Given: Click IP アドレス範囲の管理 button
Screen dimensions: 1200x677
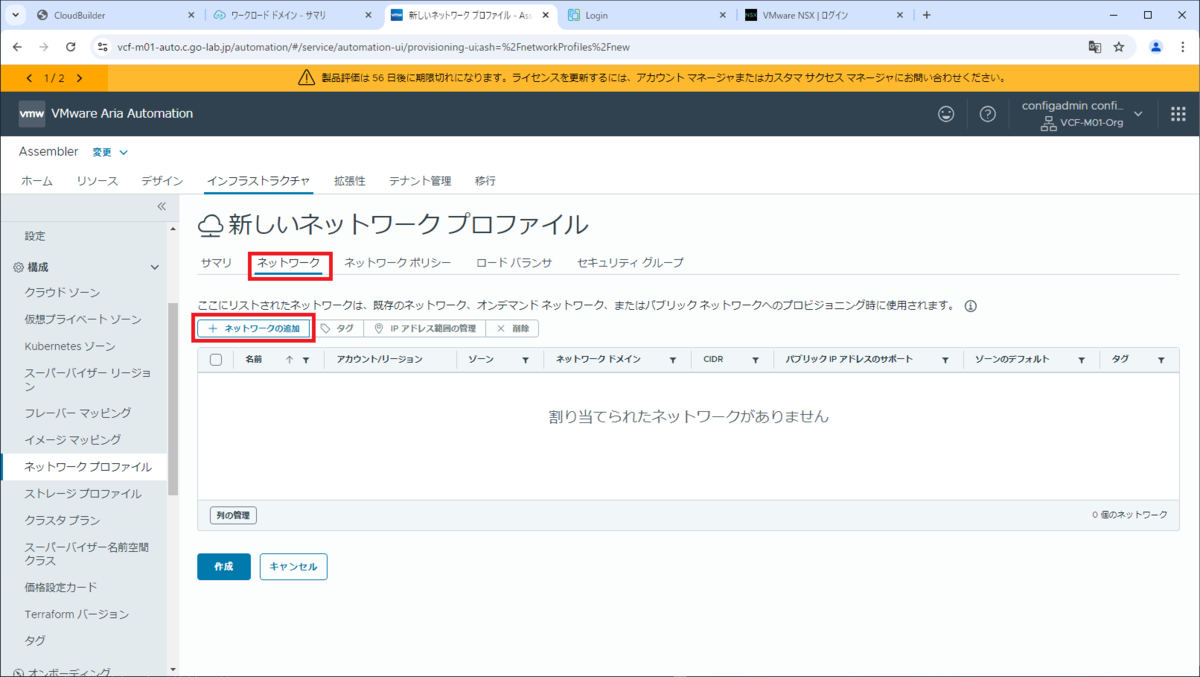Looking at the screenshot, I should tap(425, 328).
